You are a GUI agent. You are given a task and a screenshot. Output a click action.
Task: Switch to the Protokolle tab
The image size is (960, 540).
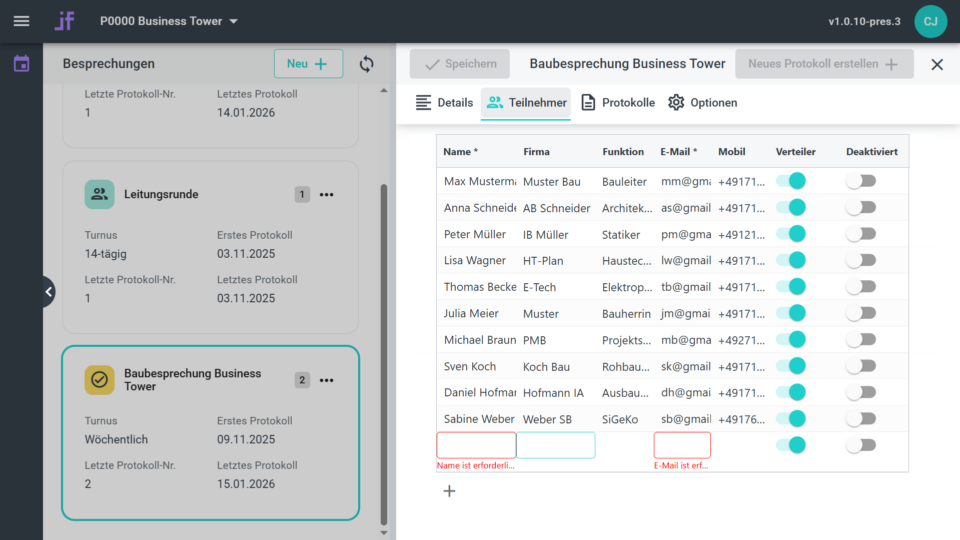click(x=618, y=103)
